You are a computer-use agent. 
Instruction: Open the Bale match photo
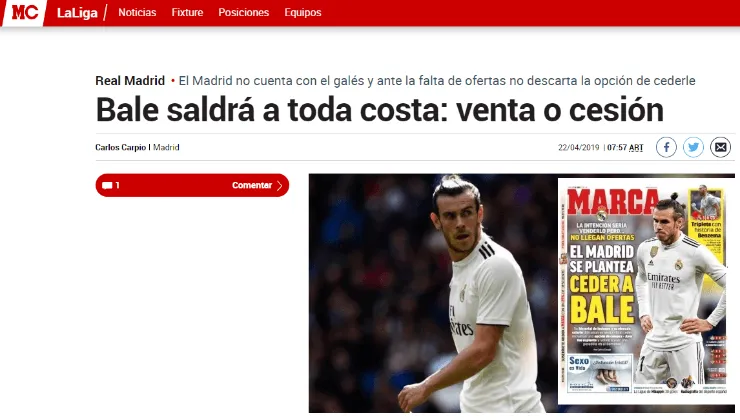coord(433,293)
